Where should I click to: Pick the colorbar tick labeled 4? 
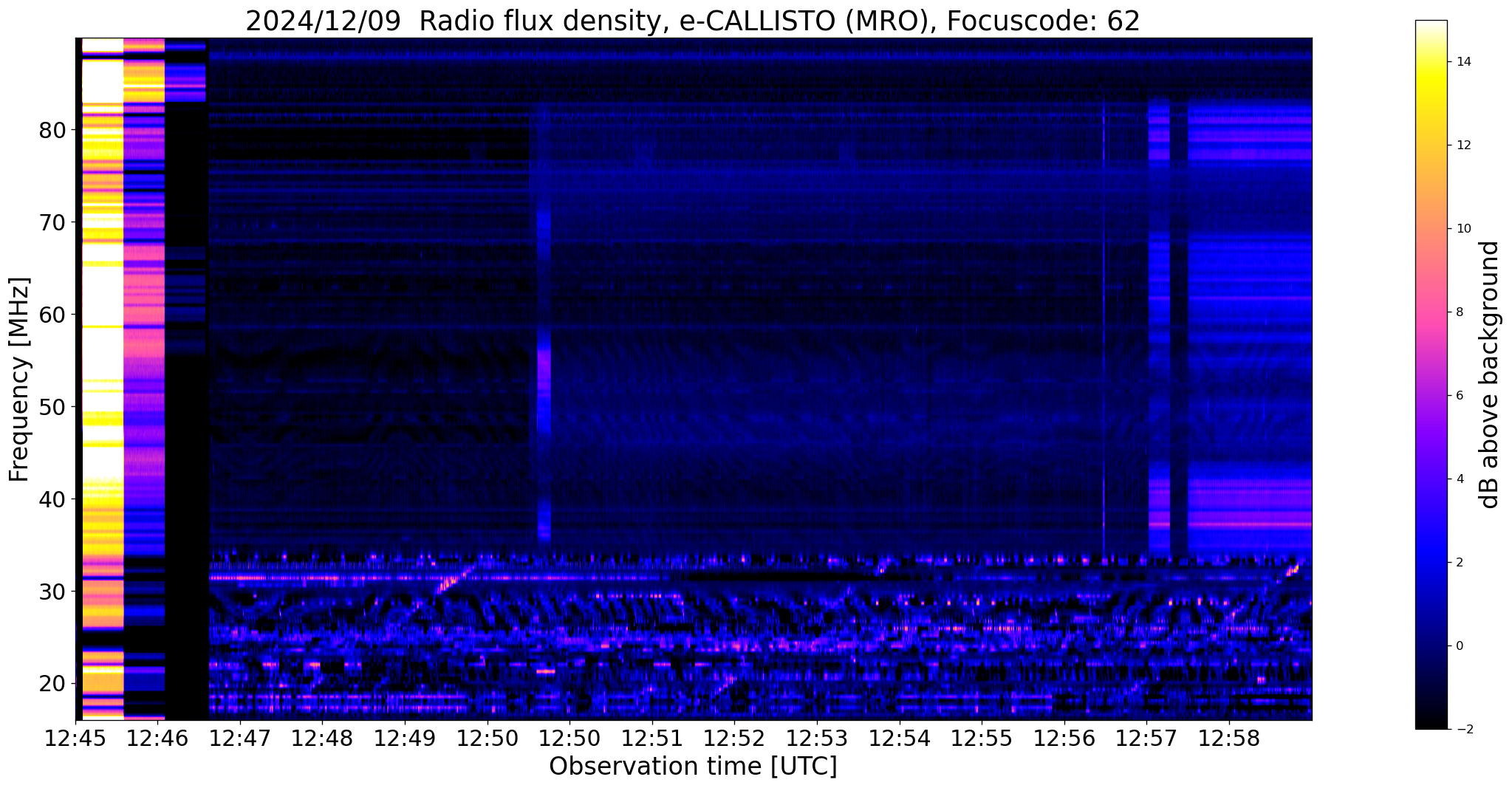click(1460, 479)
